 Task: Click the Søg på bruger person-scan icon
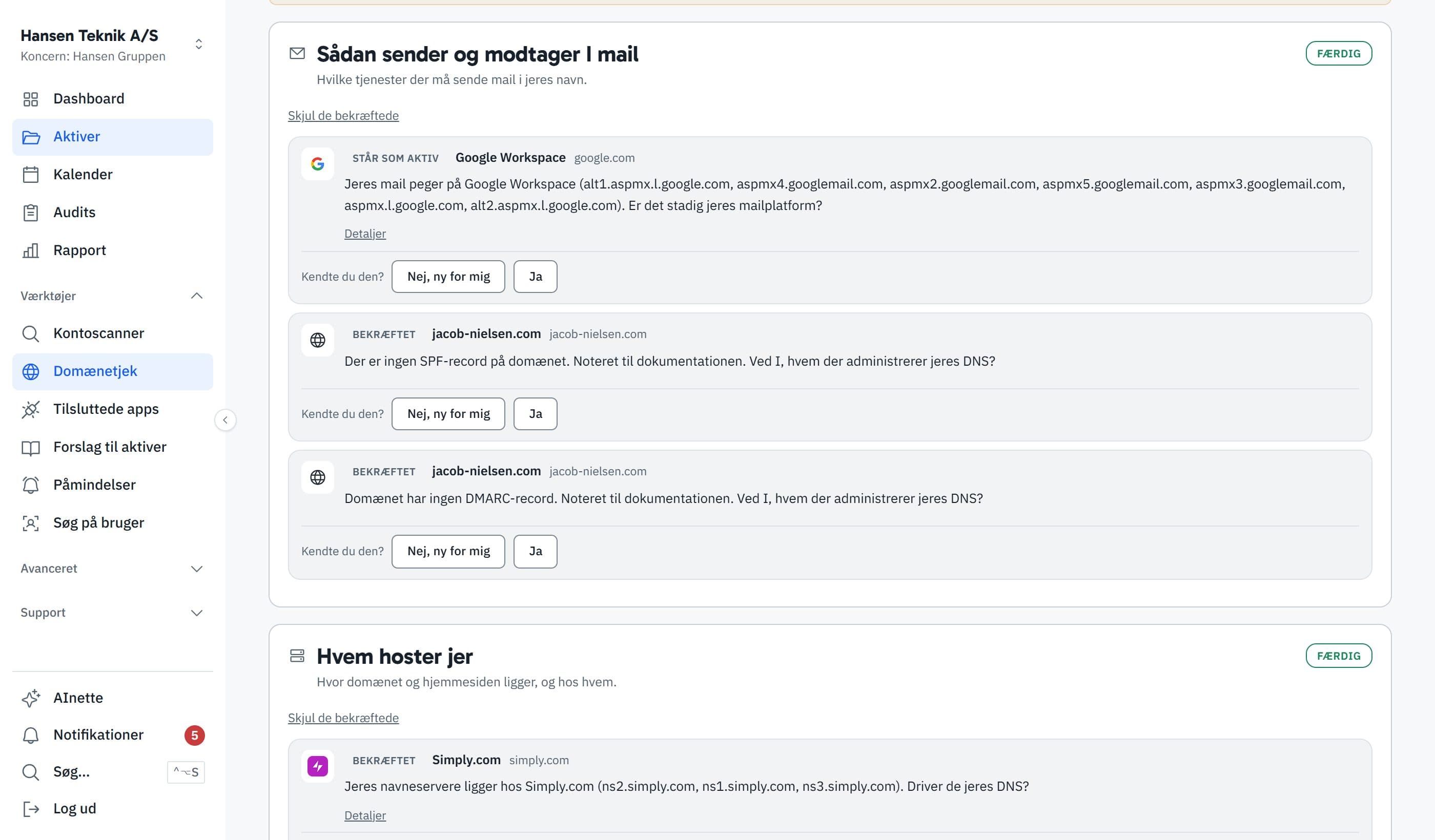pos(30,523)
